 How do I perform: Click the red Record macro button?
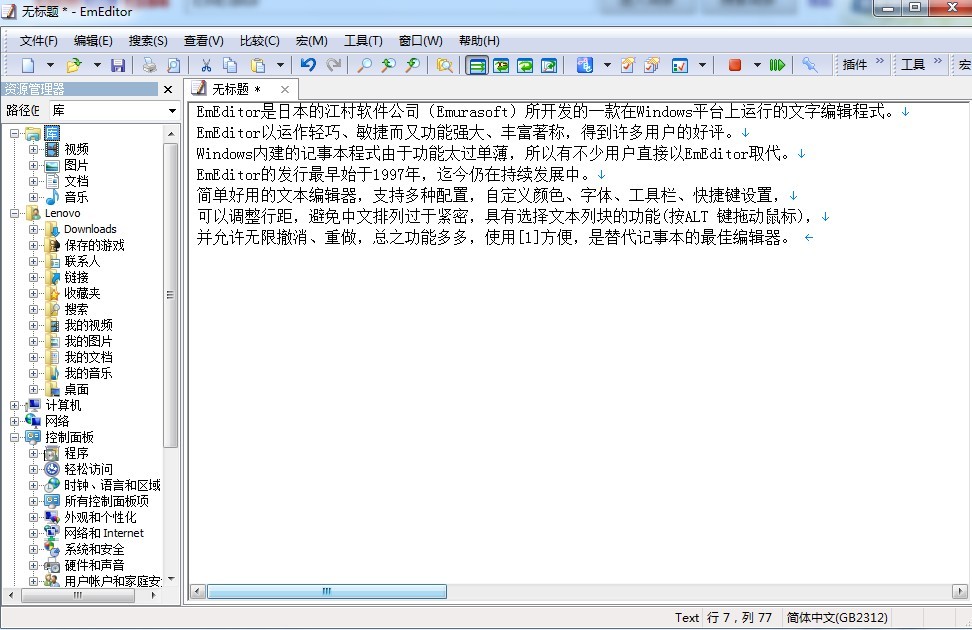(x=735, y=65)
